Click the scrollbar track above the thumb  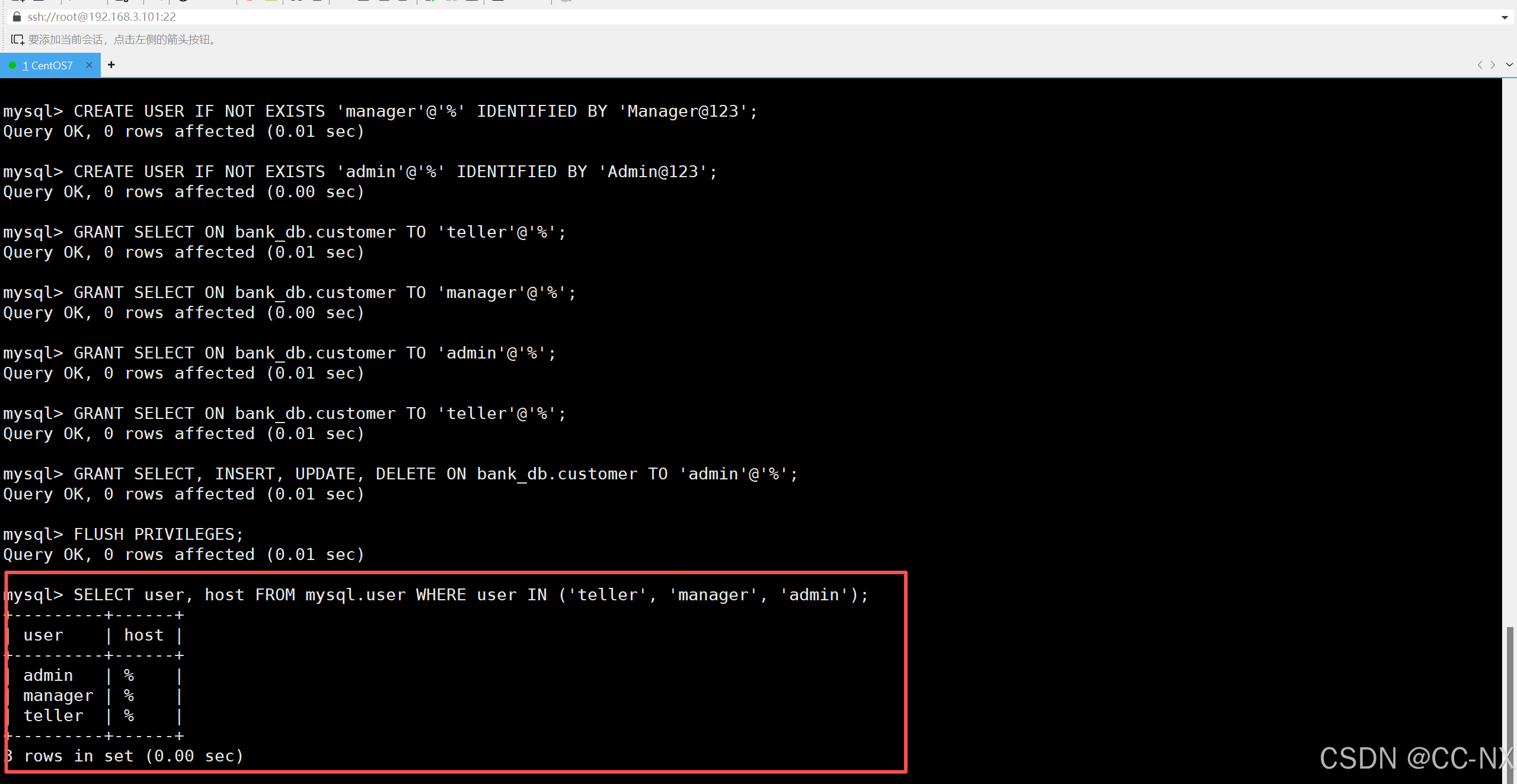click(x=1510, y=356)
